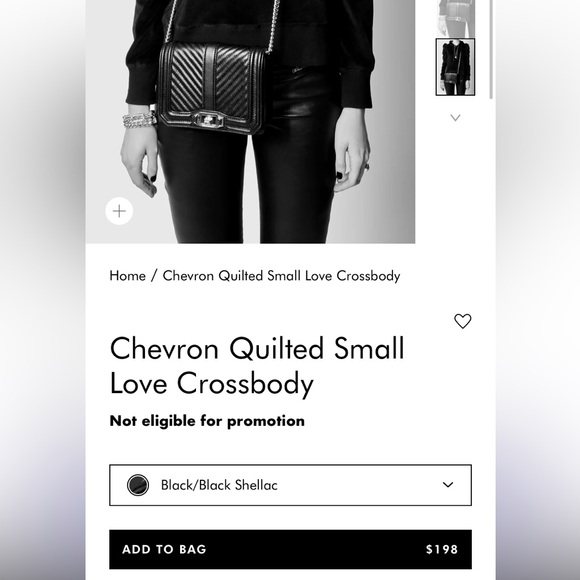Add item to wishlist with heart icon
Viewport: 580px width, 580px height.
point(462,321)
